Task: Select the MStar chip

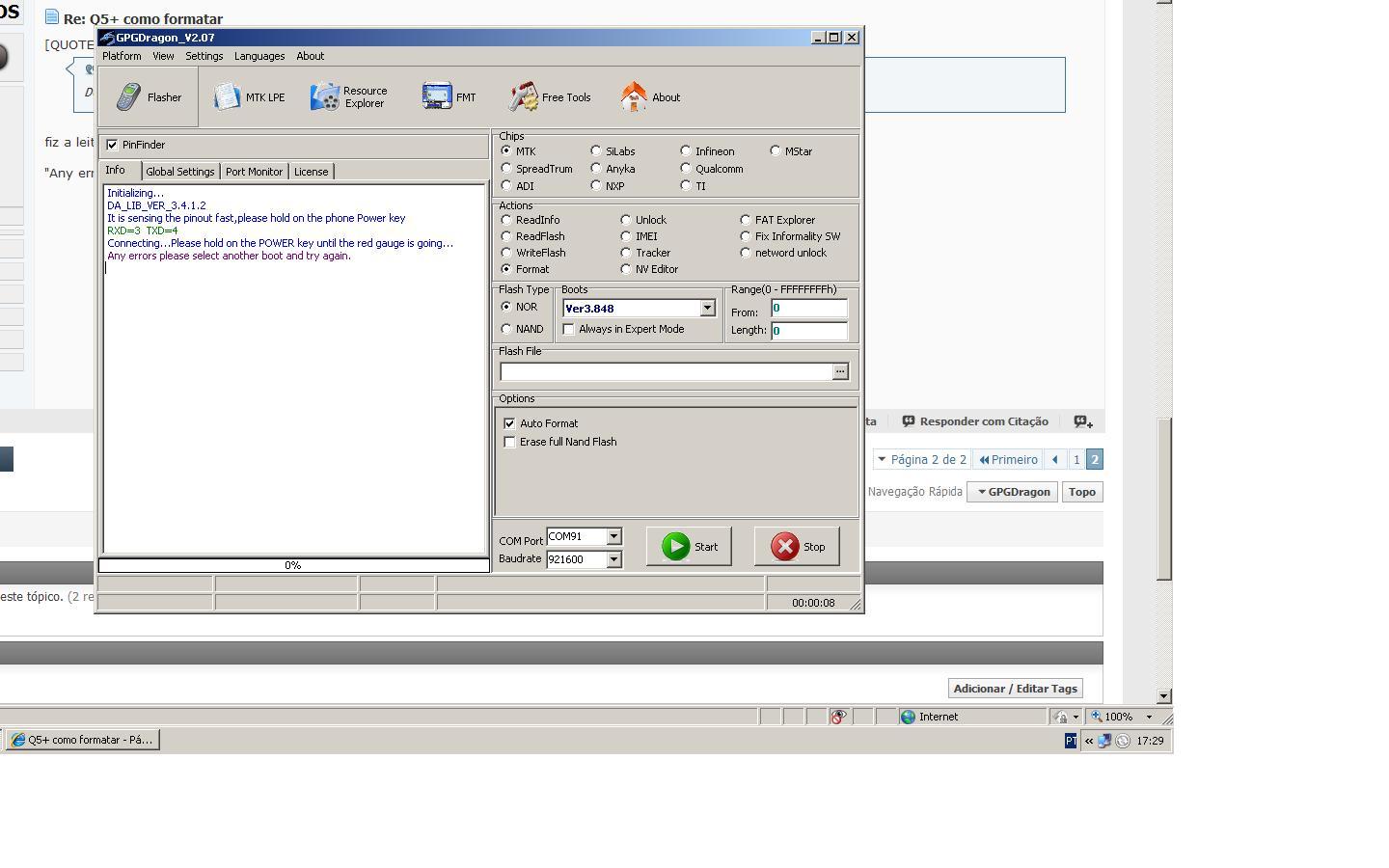Action: pyautogui.click(x=776, y=151)
